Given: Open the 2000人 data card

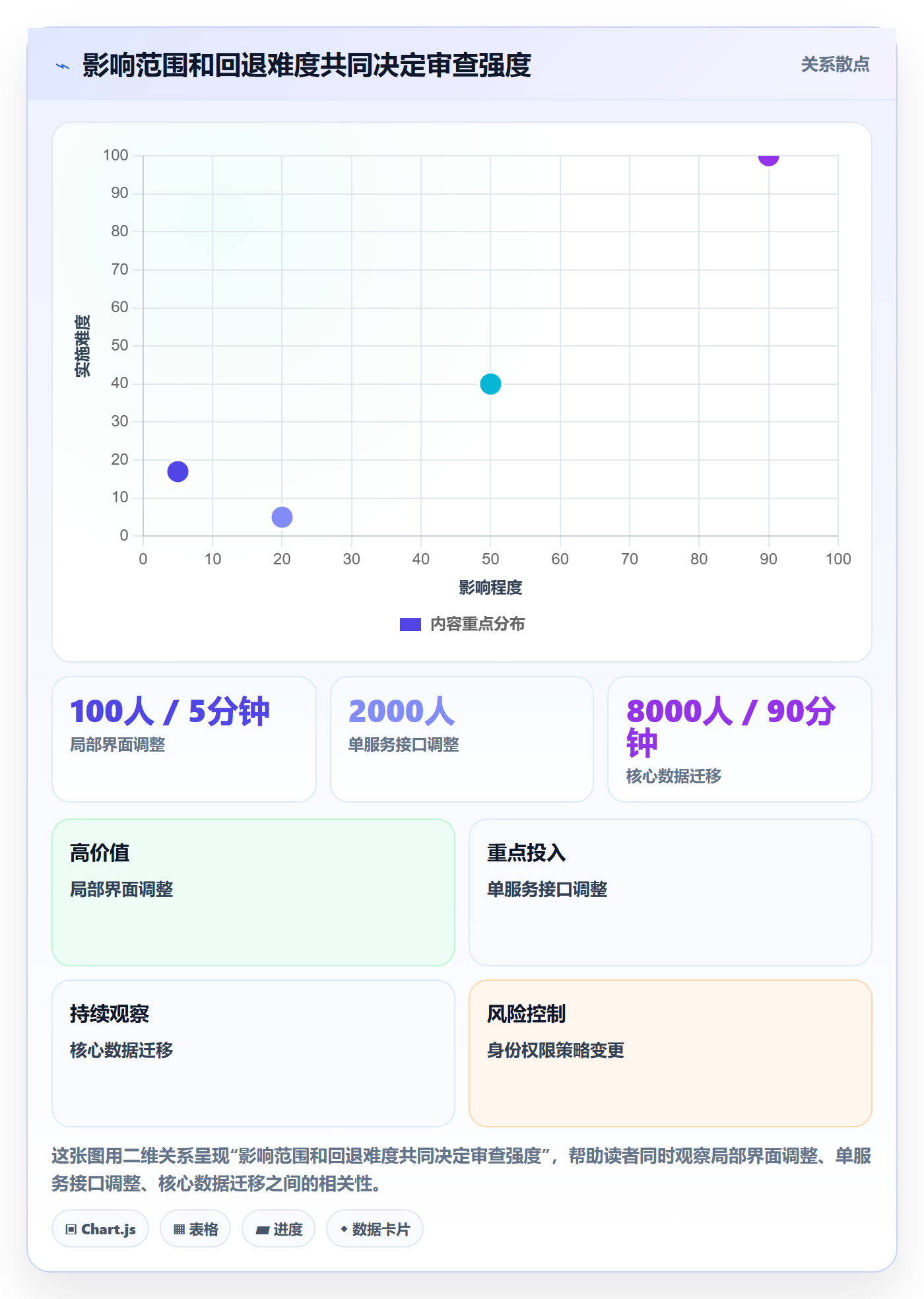Looking at the screenshot, I should pyautogui.click(x=462, y=739).
